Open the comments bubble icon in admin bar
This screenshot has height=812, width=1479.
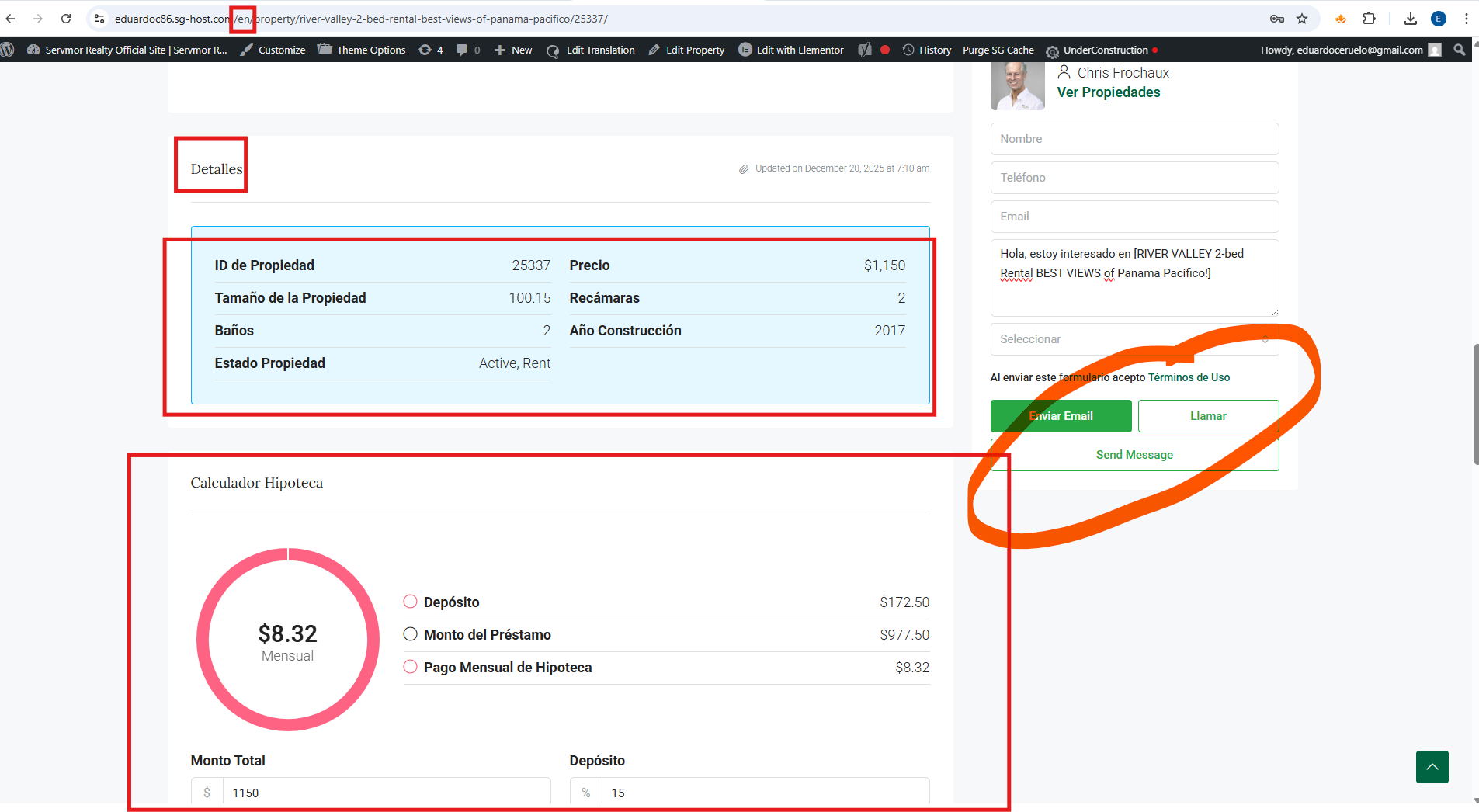coord(463,50)
